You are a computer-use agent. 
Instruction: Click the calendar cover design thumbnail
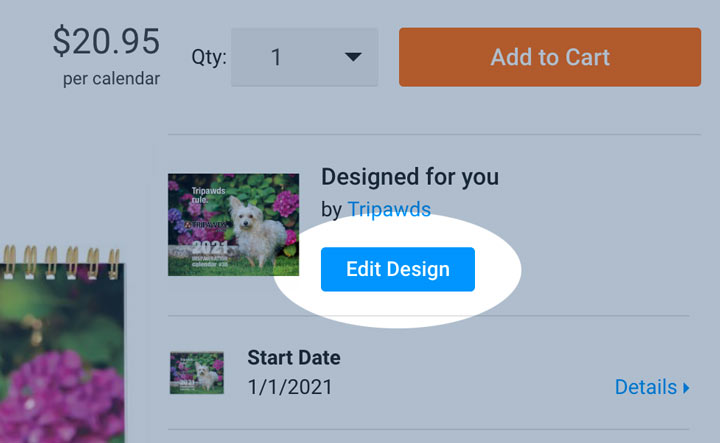[x=233, y=224]
